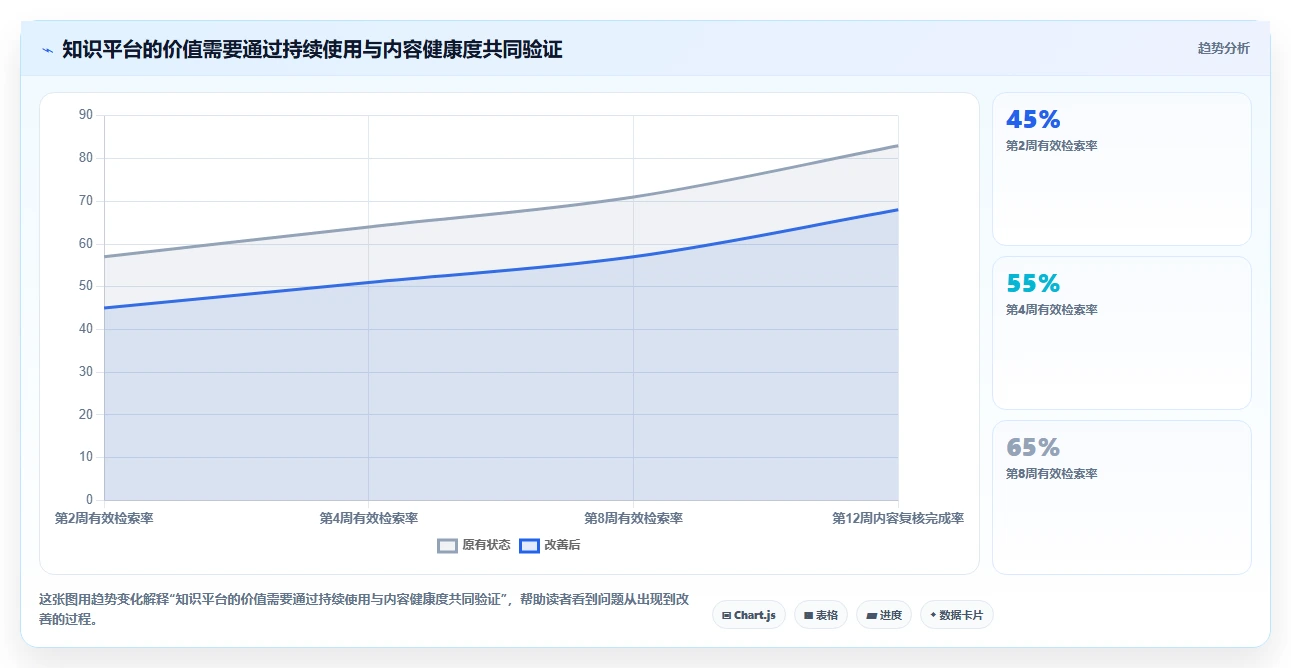1291x668 pixels.
Task: Click the gray line's data point at week 4
Action: [x=369, y=227]
